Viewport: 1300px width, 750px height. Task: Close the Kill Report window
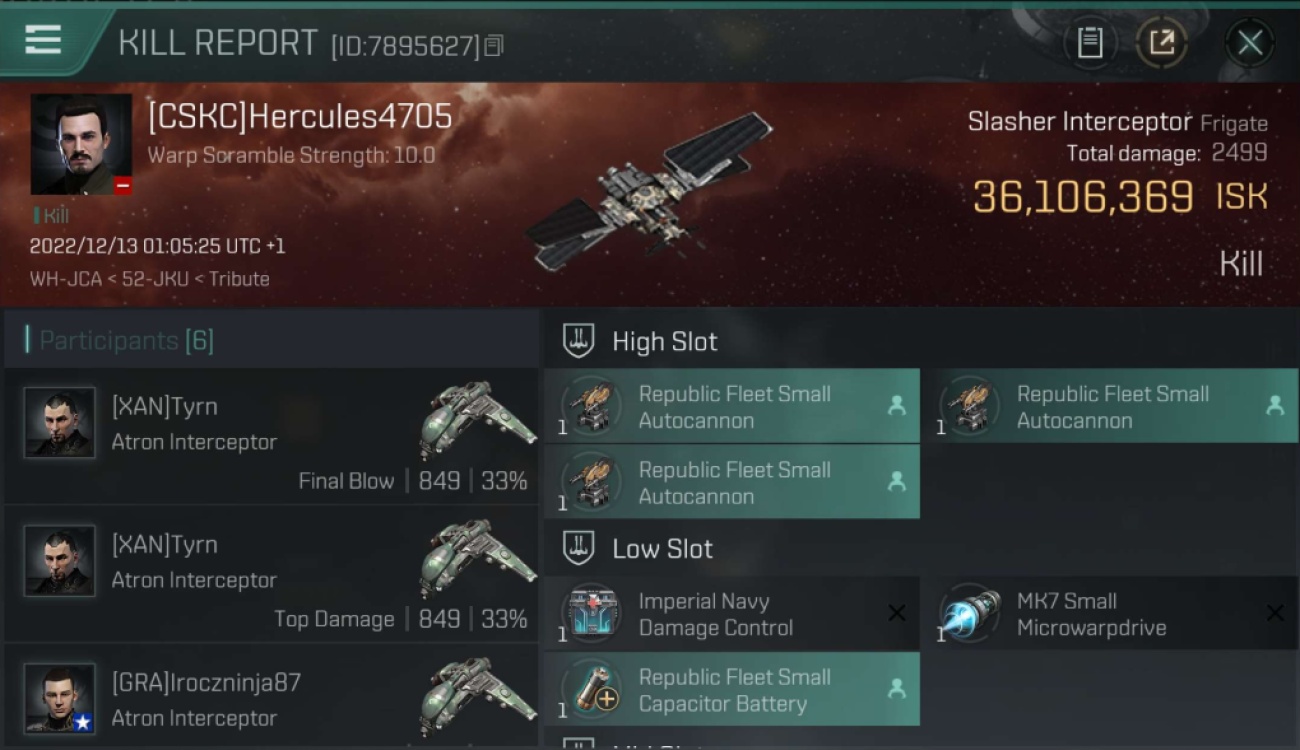(1250, 43)
